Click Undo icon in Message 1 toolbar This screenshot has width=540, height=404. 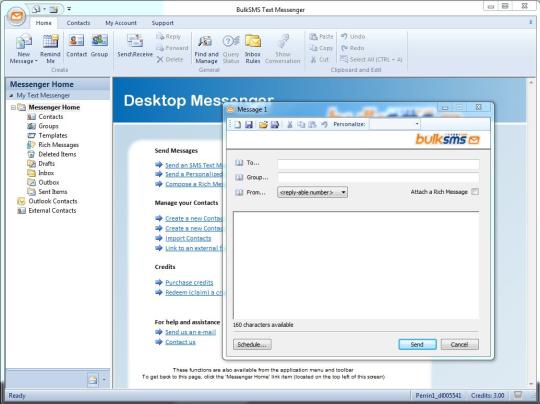[x=324, y=124]
